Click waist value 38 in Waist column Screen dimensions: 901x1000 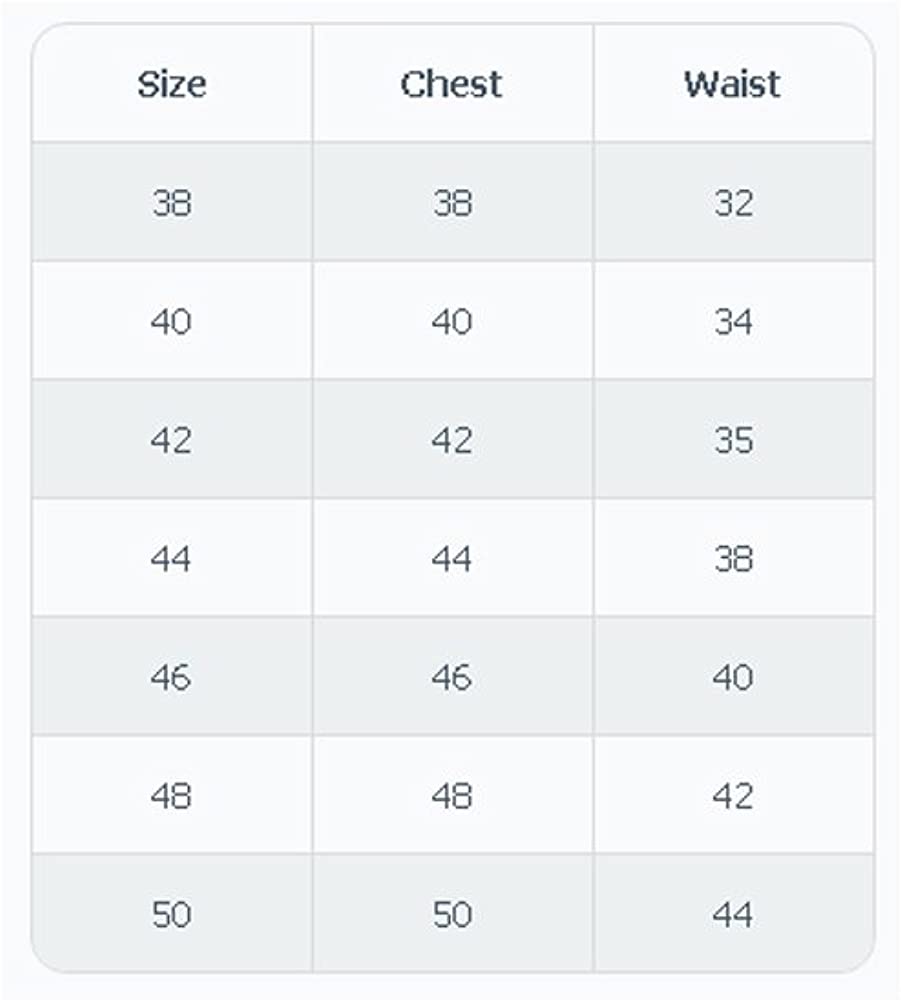pyautogui.click(x=733, y=559)
